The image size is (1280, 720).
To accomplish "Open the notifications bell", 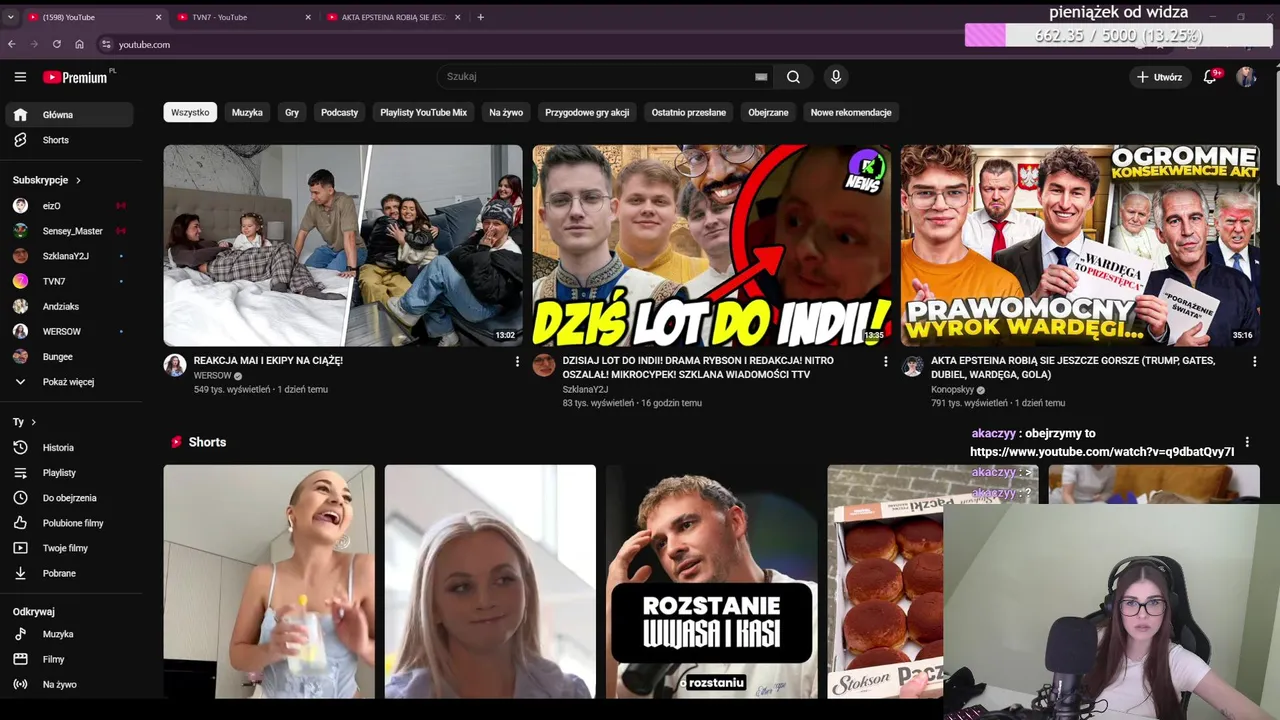I will pyautogui.click(x=1210, y=77).
